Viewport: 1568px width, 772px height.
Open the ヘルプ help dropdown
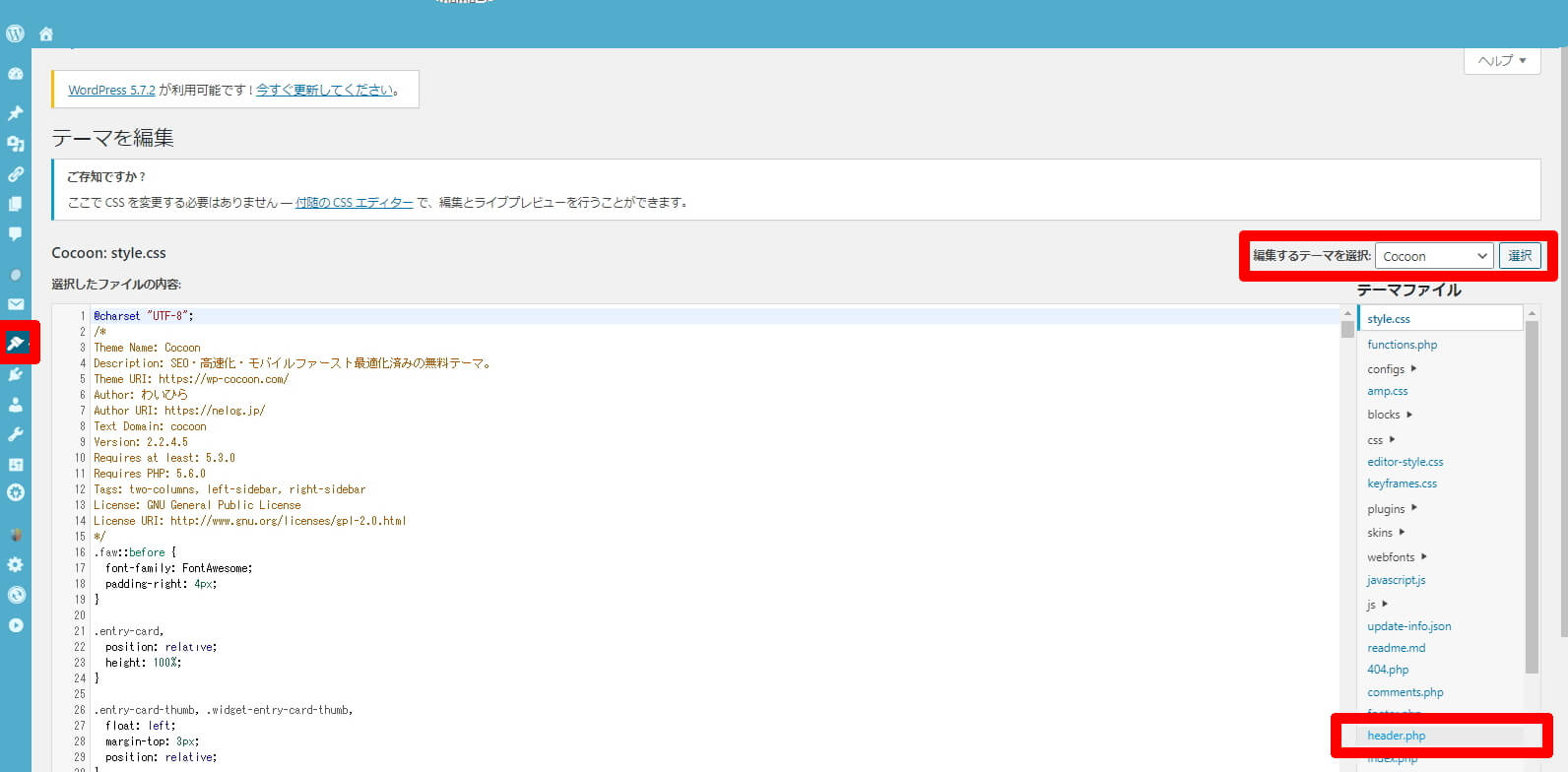[x=1502, y=61]
